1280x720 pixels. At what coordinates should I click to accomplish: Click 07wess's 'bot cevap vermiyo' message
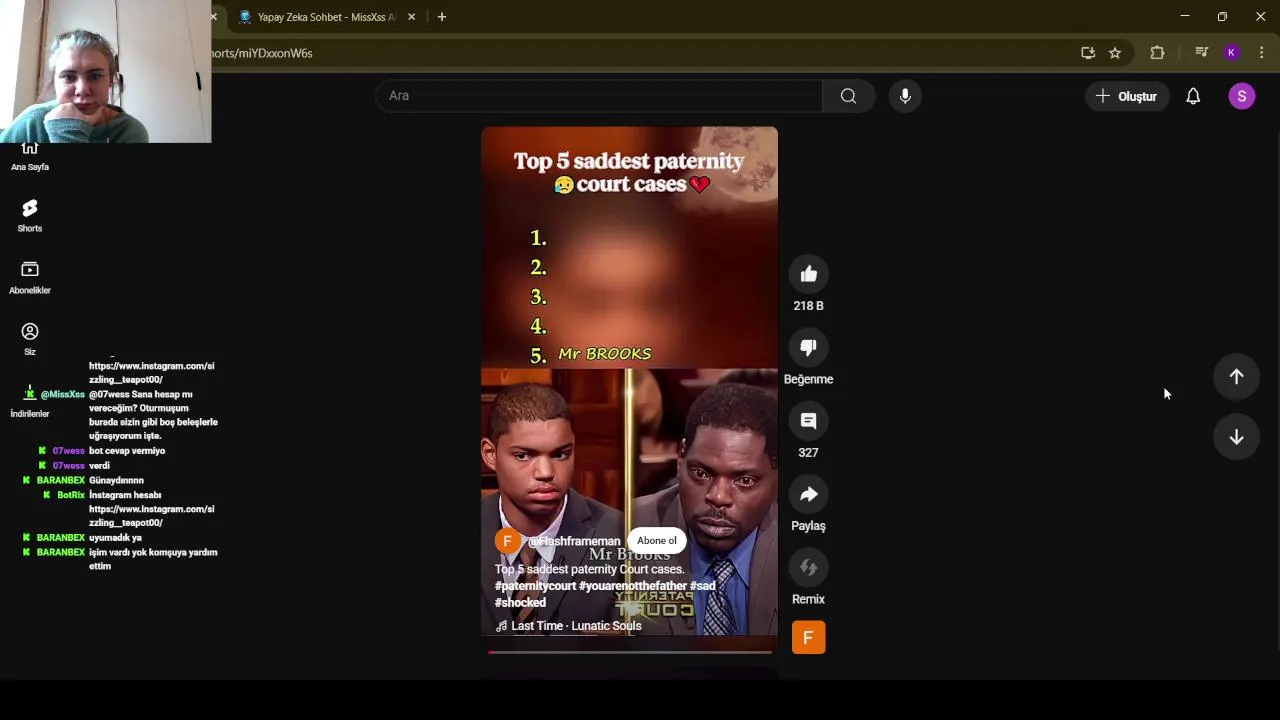coord(127,451)
